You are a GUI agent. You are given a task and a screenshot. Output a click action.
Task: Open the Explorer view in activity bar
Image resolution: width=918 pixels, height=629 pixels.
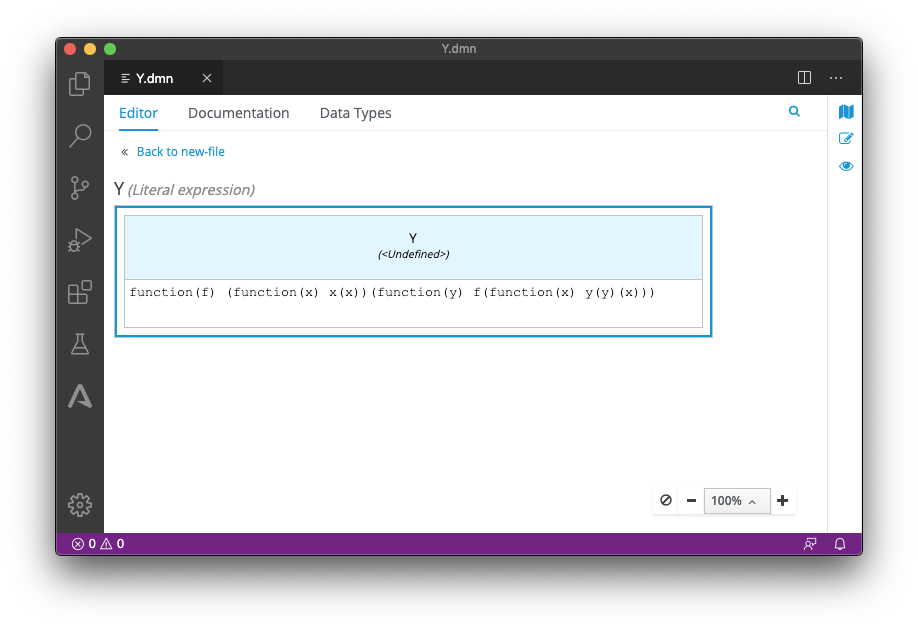[x=80, y=84]
